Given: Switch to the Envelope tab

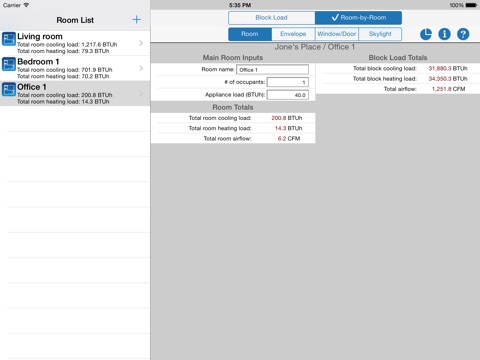Looking at the screenshot, I should pyautogui.click(x=293, y=34).
